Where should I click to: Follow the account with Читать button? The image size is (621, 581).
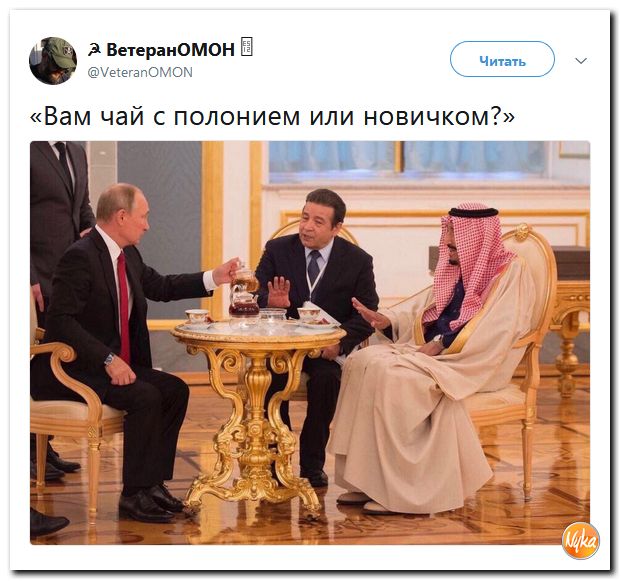point(502,59)
